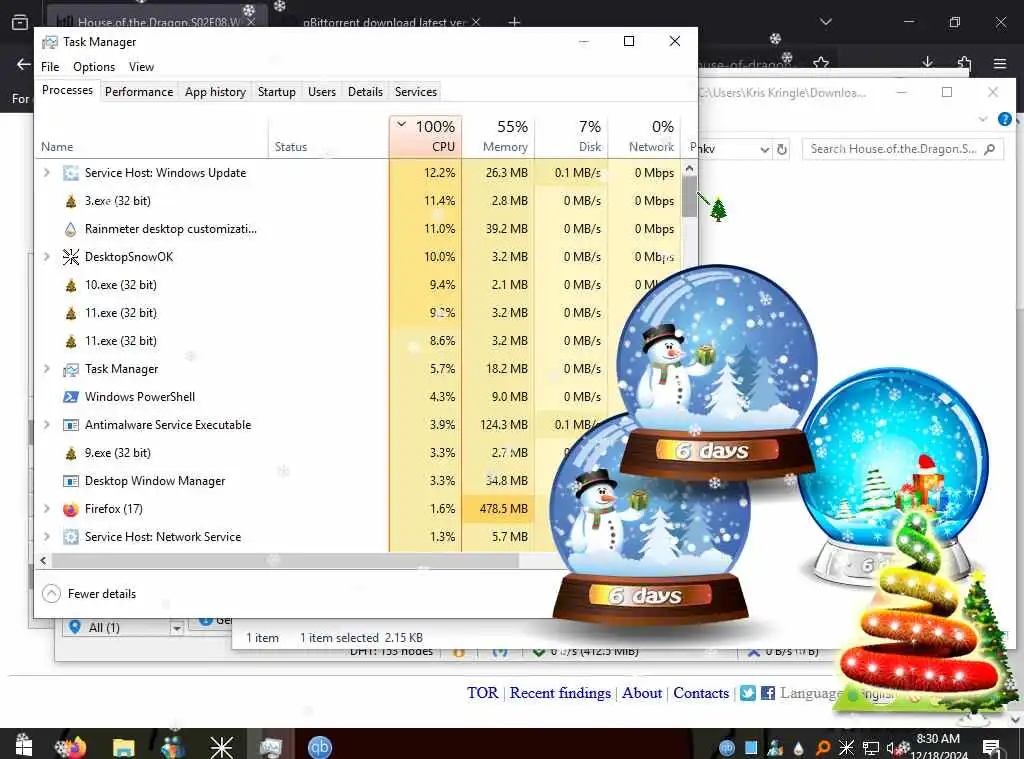The width and height of the screenshot is (1024, 759).
Task: Open the Contacts link in the page footer
Action: pos(701,693)
